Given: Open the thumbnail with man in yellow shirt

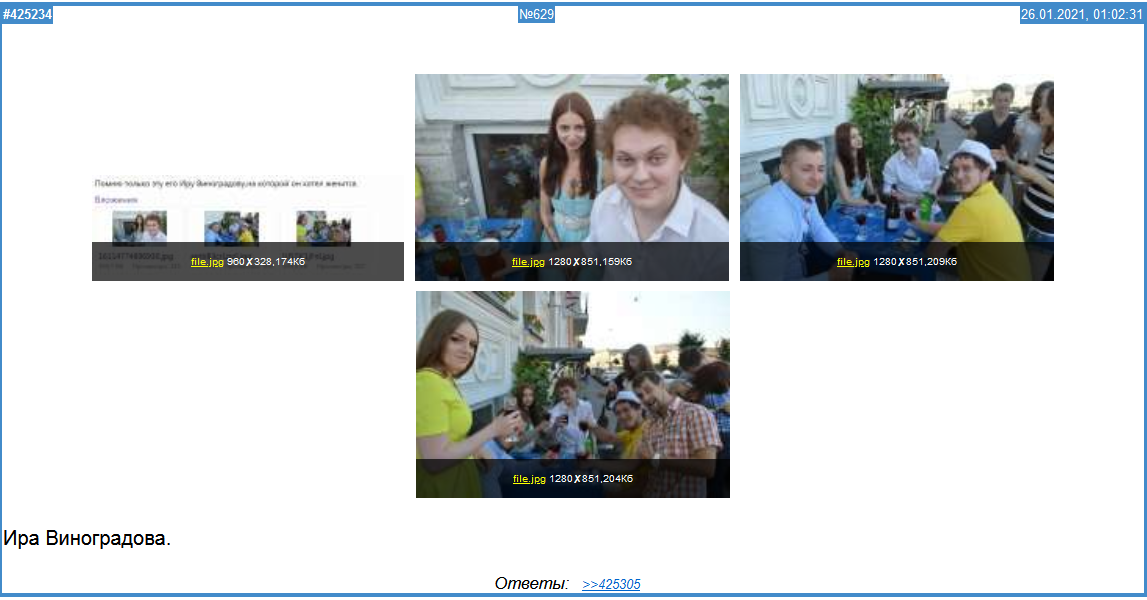Looking at the screenshot, I should 897,177.
